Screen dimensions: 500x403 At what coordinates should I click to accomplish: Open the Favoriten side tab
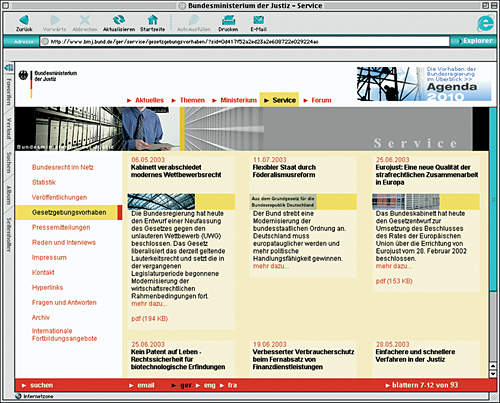coord(9,91)
